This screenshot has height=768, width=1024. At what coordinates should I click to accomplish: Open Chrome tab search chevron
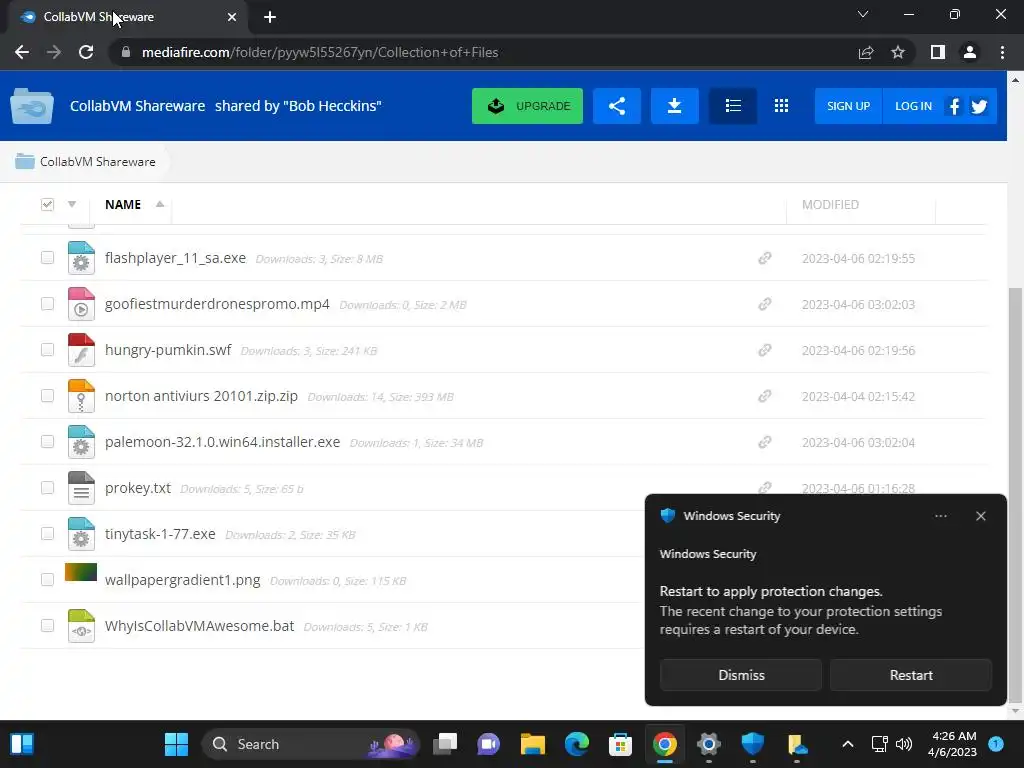click(x=863, y=14)
